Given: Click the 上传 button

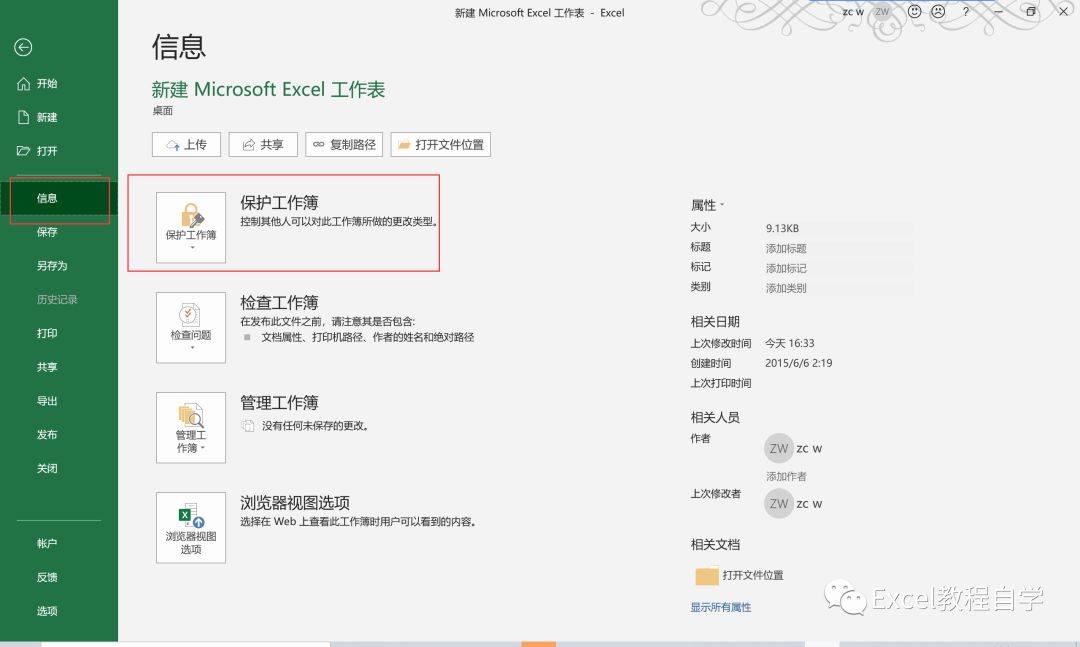Looking at the screenshot, I should (x=186, y=145).
